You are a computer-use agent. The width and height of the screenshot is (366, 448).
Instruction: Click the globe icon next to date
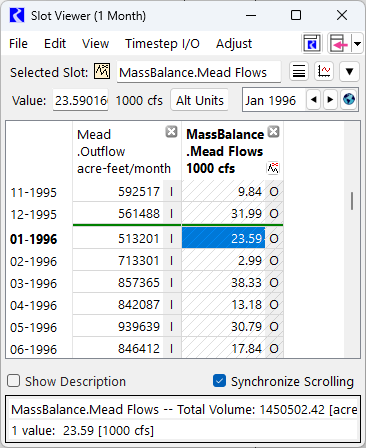(x=349, y=99)
